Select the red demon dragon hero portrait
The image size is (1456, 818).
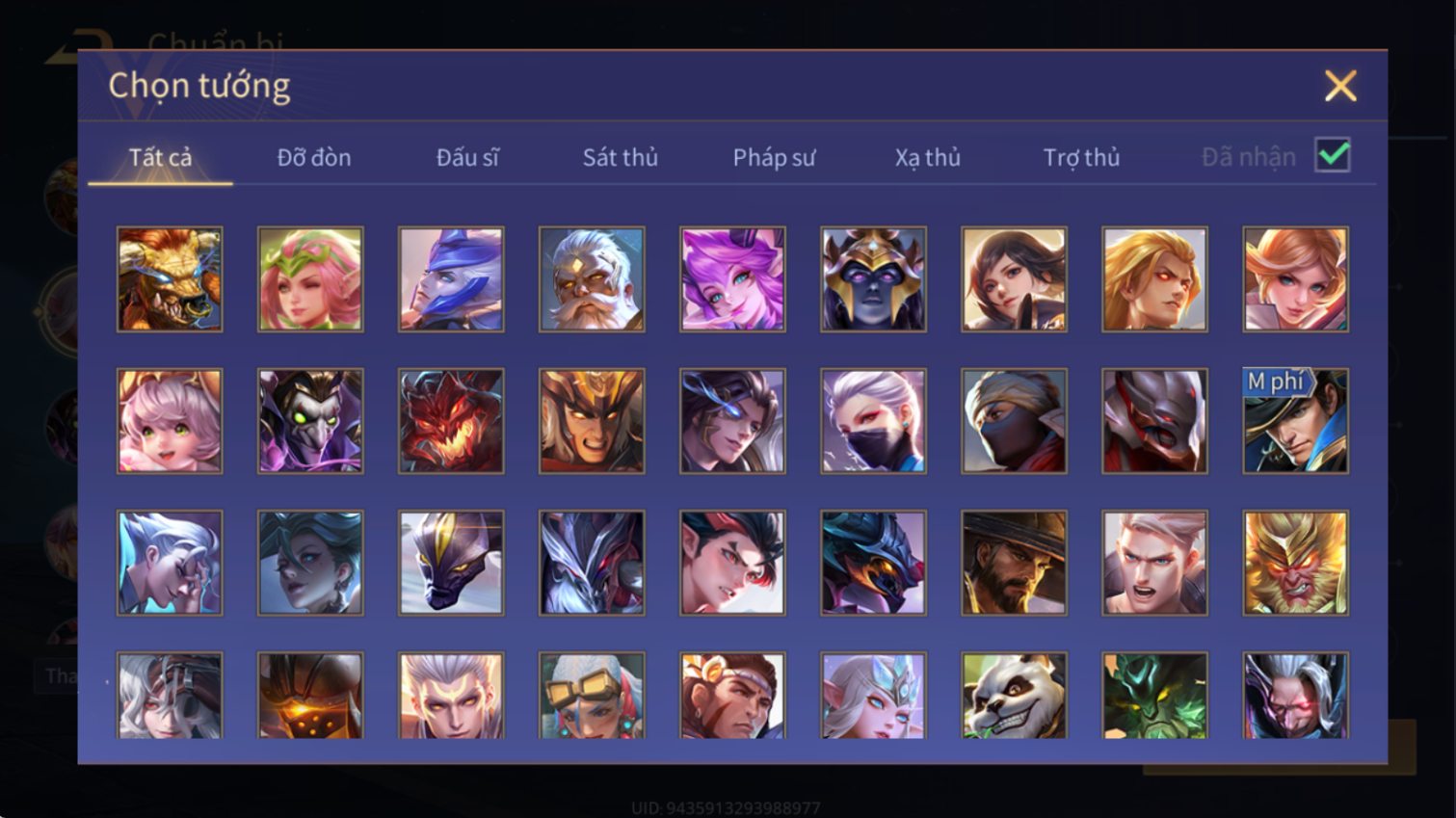point(451,421)
